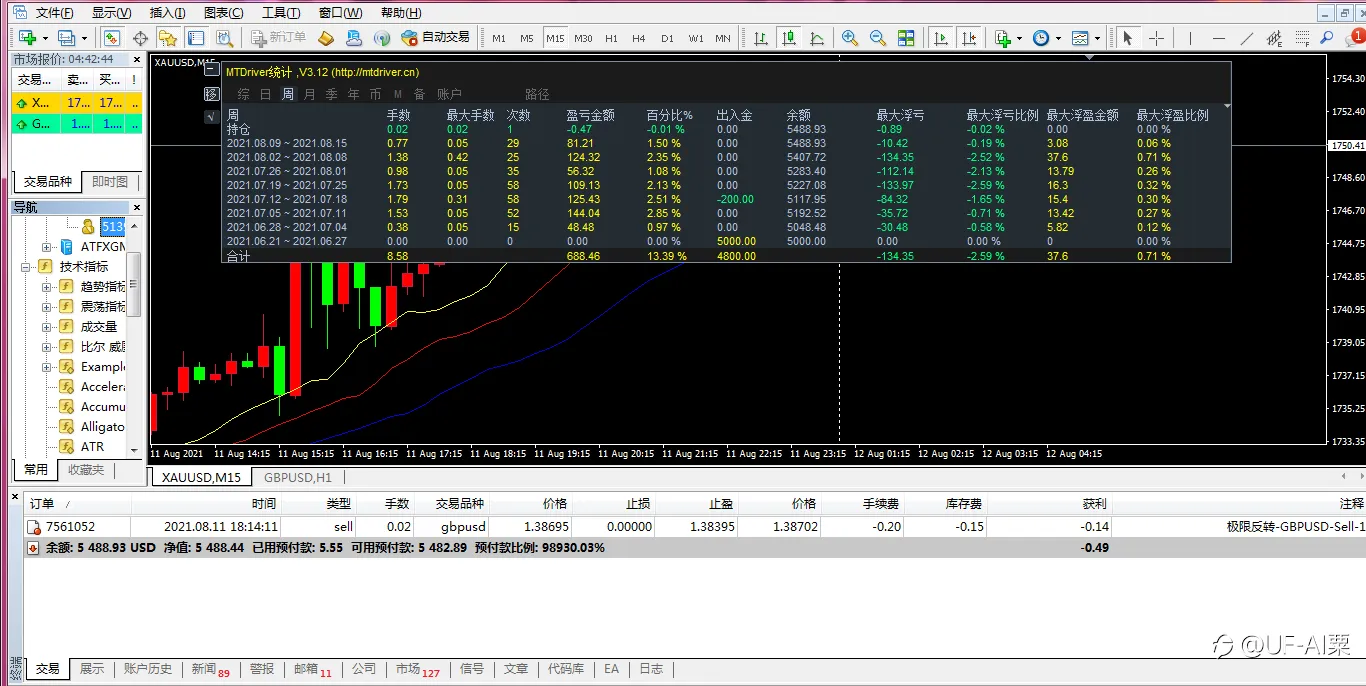This screenshot has height=686, width=1366.
Task: Expand the 成交量 tree node
Action: 47,327
